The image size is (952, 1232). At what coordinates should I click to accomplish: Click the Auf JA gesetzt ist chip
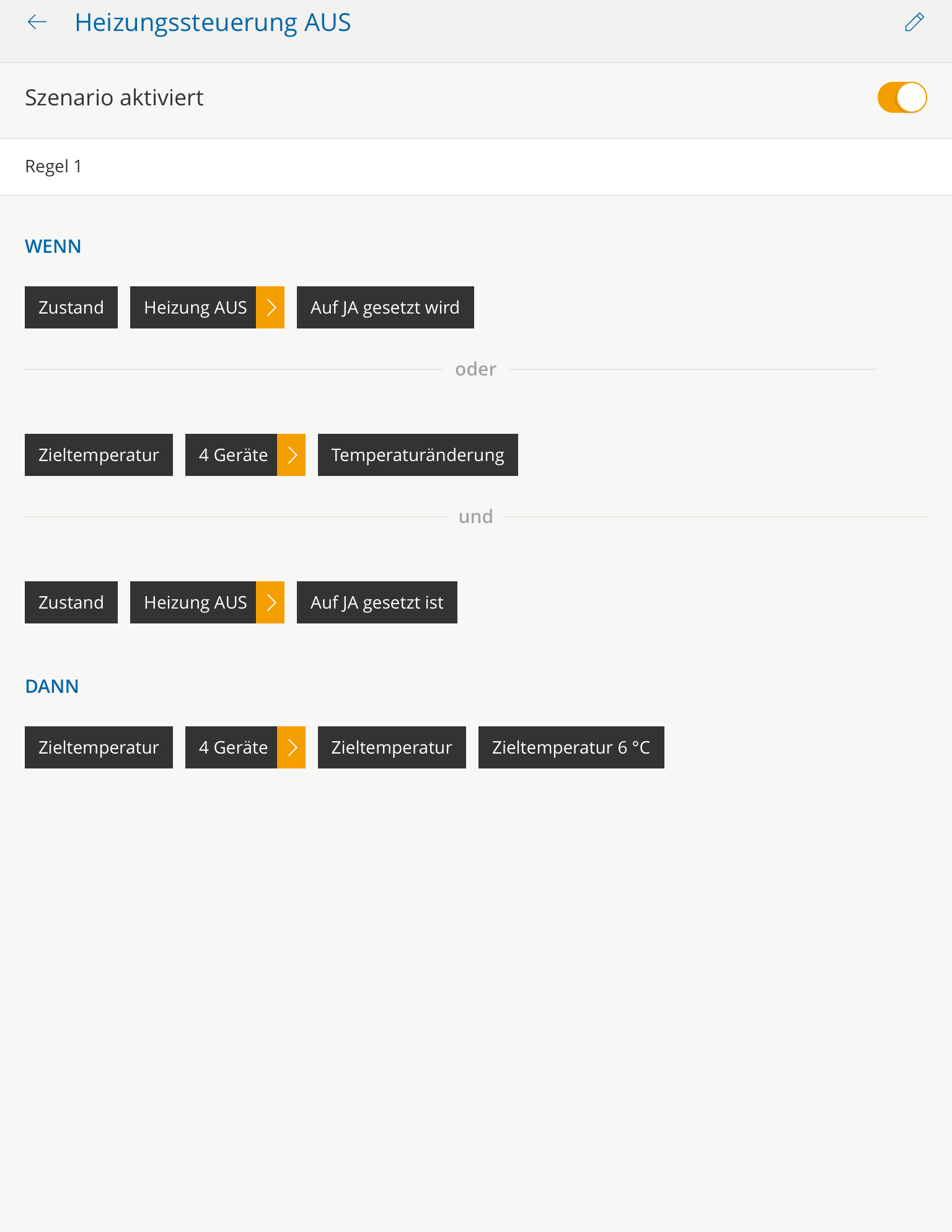(x=377, y=602)
